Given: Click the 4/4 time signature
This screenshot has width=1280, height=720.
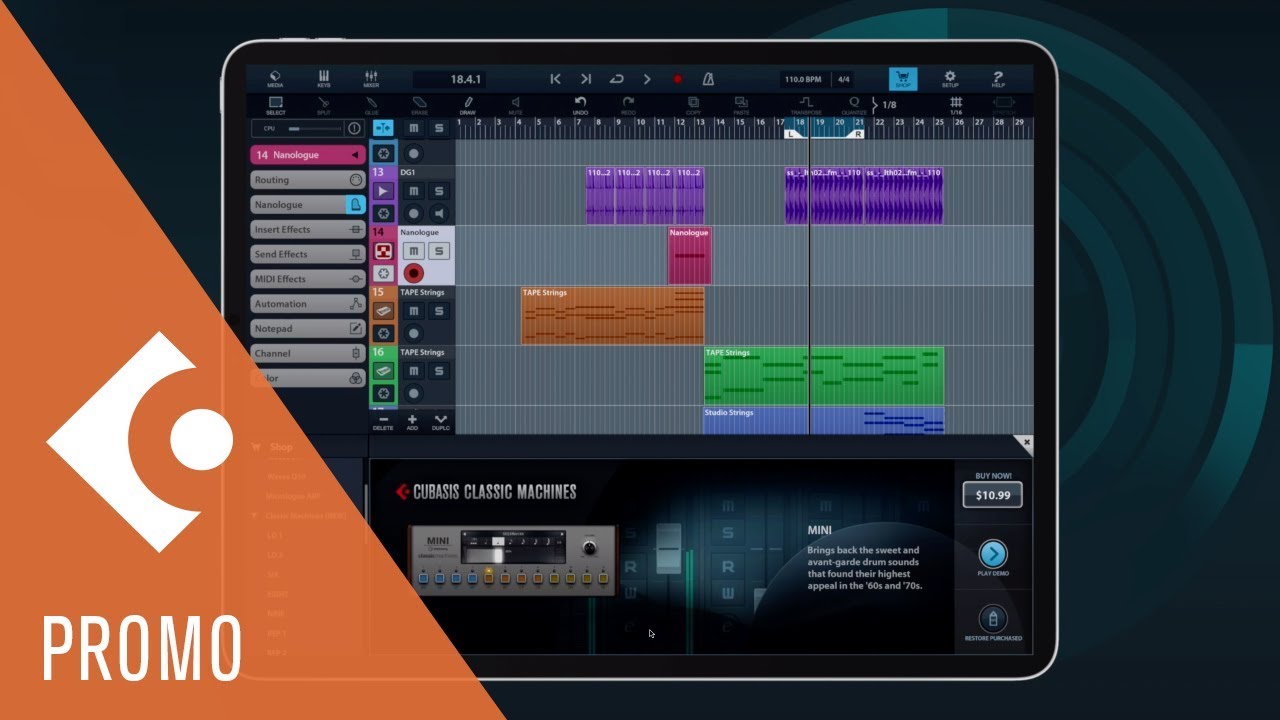Looking at the screenshot, I should point(843,79).
